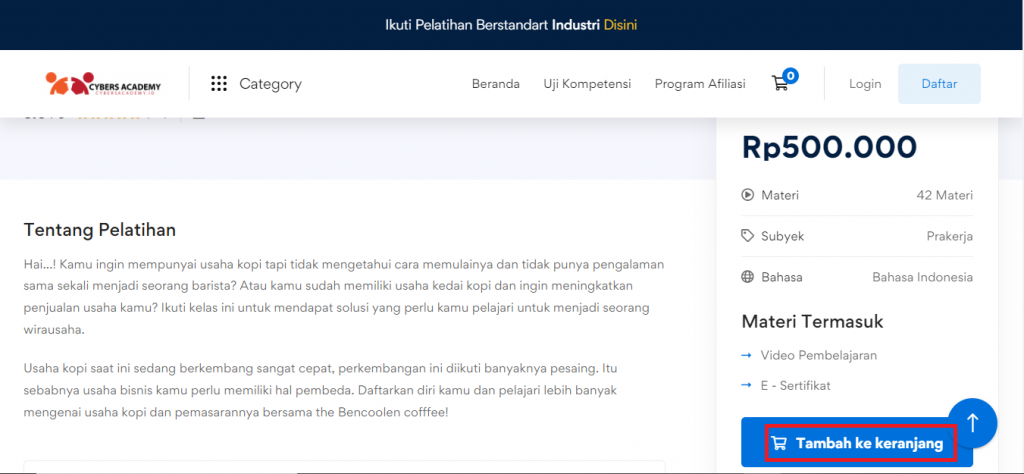Select Program Afiliasi in the navigation

pos(700,84)
